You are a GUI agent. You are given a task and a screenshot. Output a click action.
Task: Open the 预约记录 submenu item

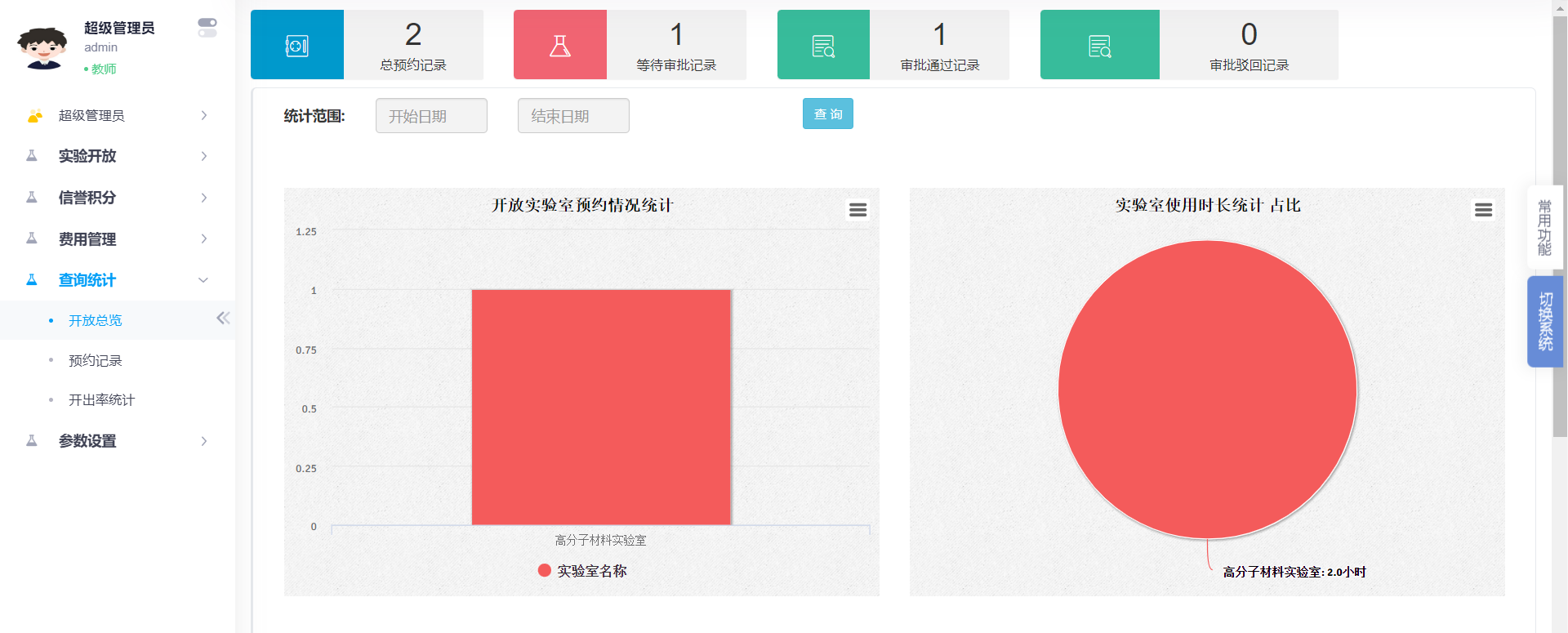96,360
